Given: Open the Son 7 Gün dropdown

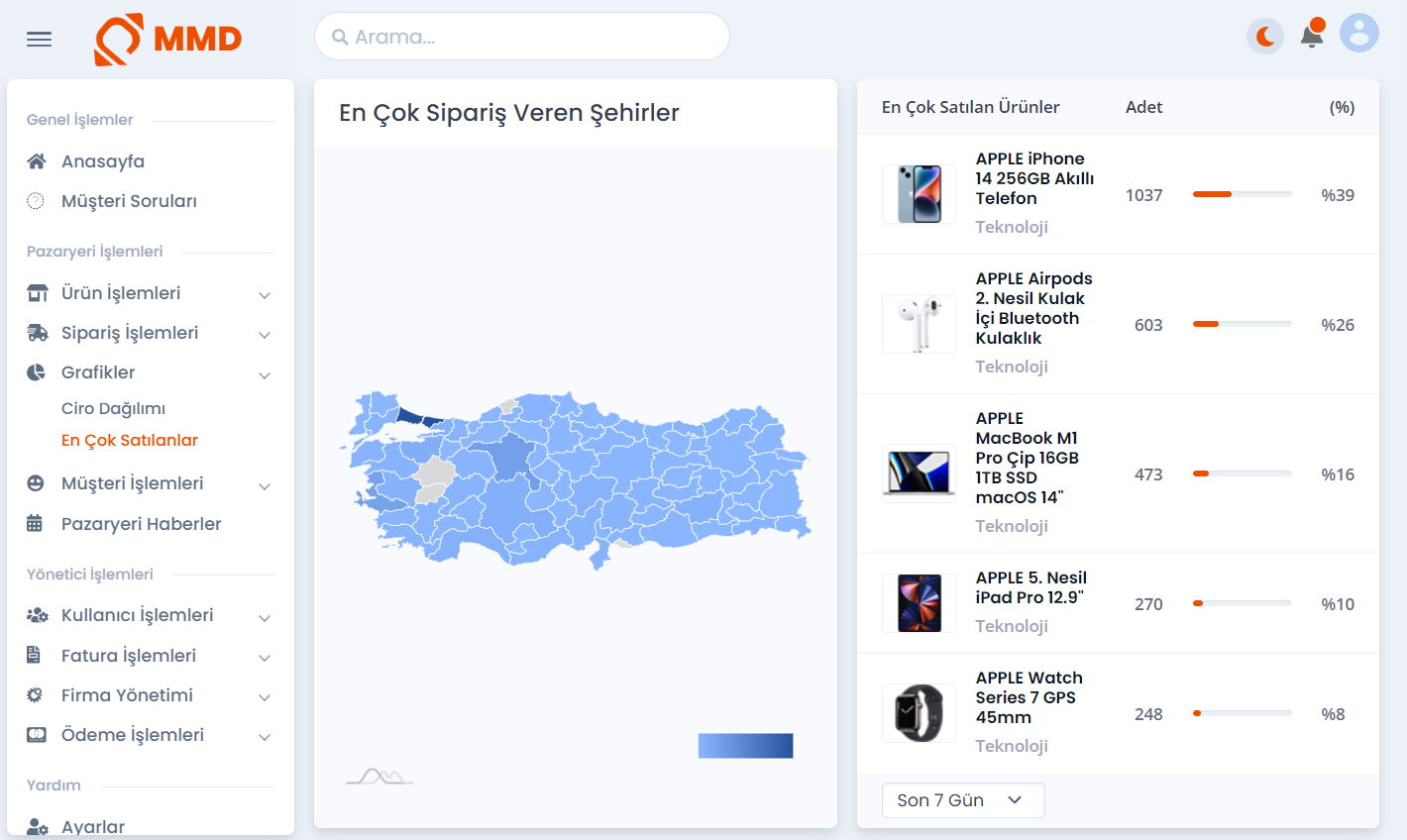Looking at the screenshot, I should point(963,800).
